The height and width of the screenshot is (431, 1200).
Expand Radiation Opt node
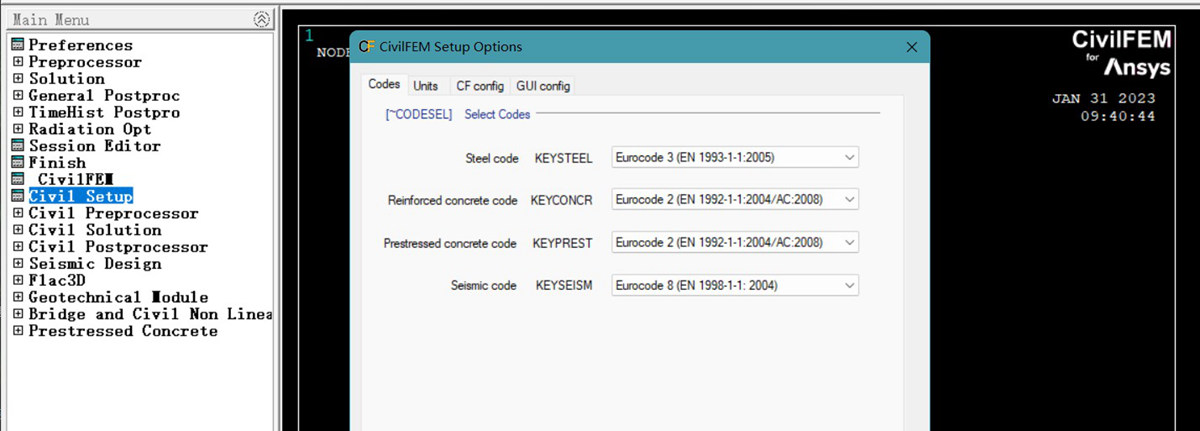pos(17,129)
